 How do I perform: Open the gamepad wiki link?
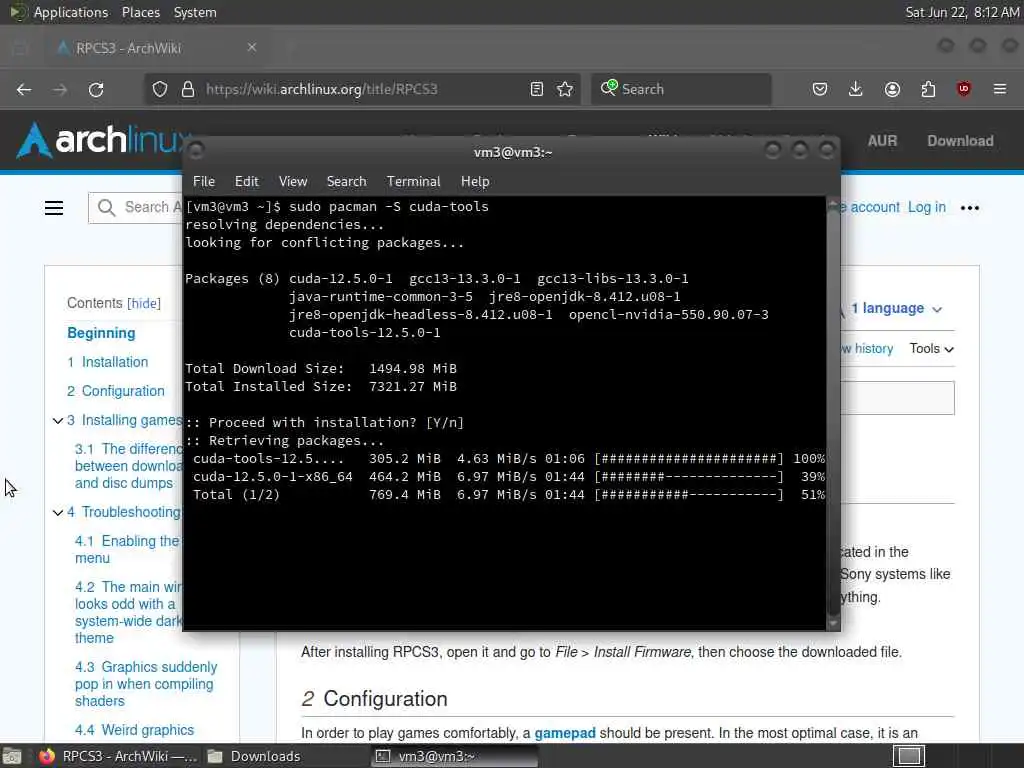coord(565,733)
